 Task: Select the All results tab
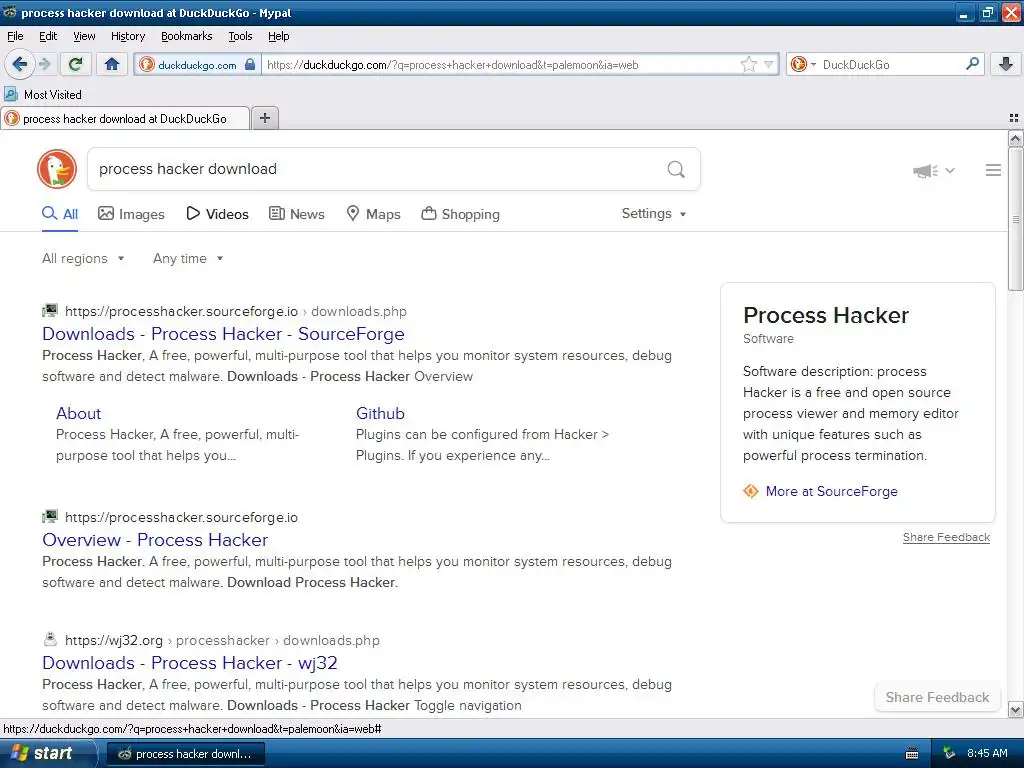coord(60,214)
